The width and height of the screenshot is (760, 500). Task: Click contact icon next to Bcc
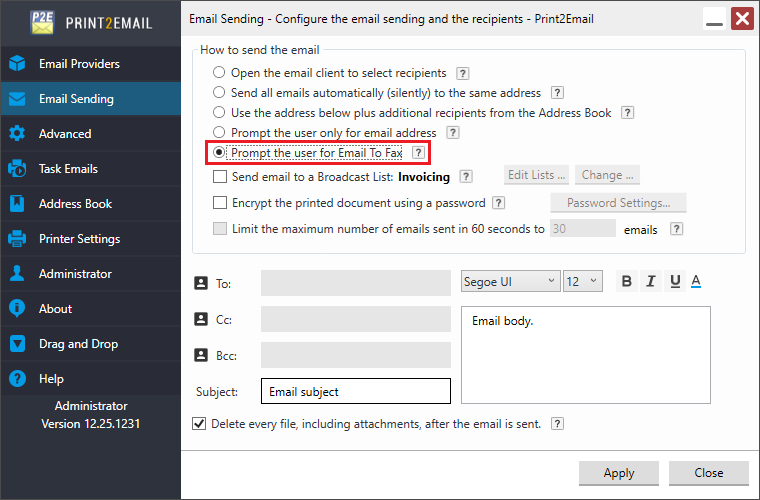point(201,355)
